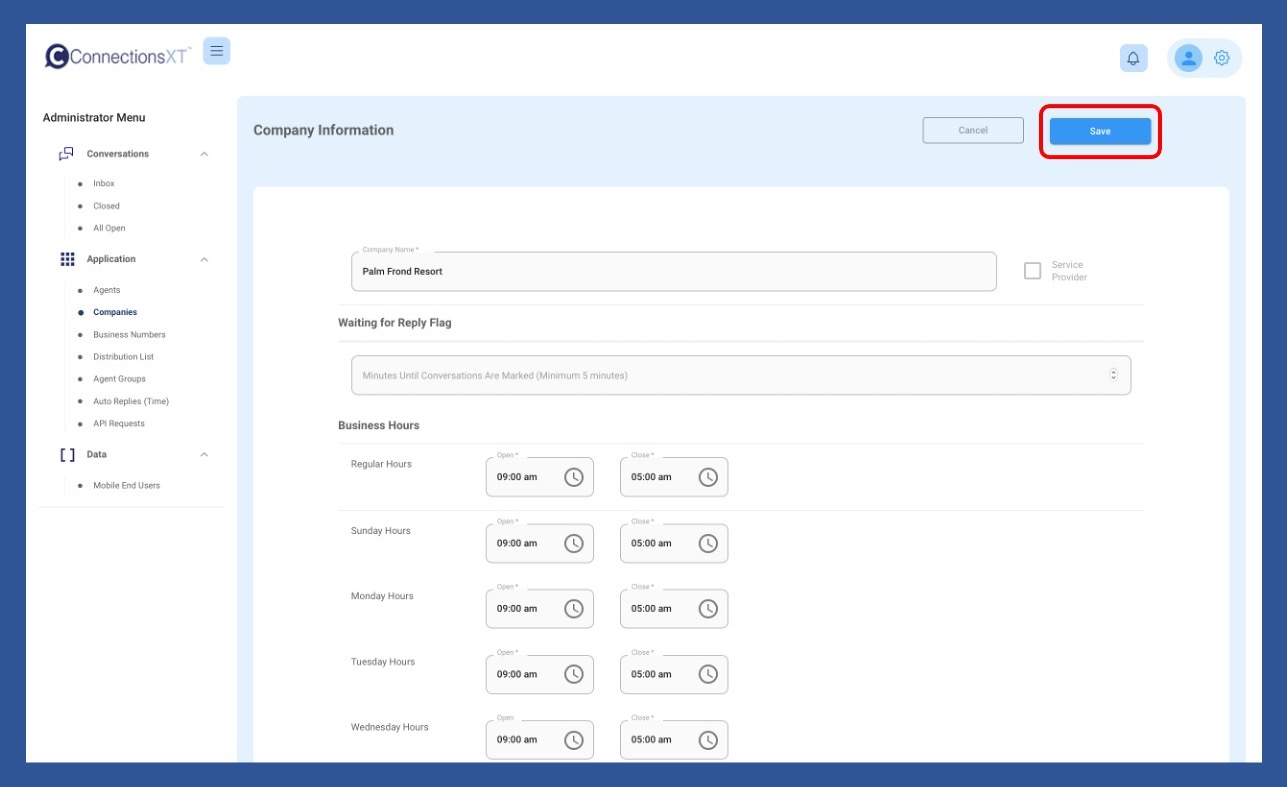Collapse the Conversations menu section

tap(204, 154)
